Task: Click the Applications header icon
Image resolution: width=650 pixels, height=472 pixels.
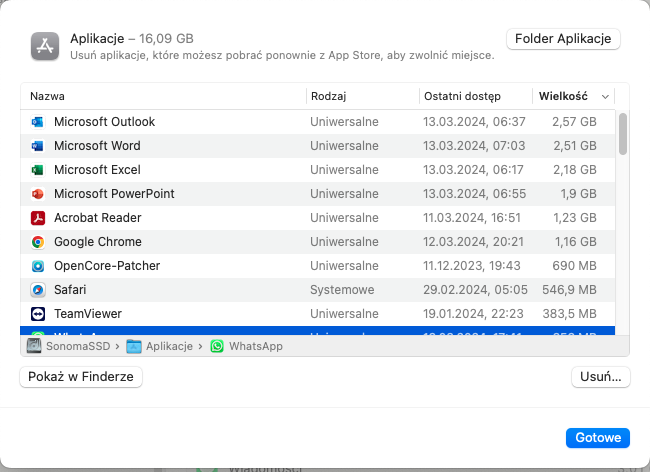Action: [x=46, y=46]
